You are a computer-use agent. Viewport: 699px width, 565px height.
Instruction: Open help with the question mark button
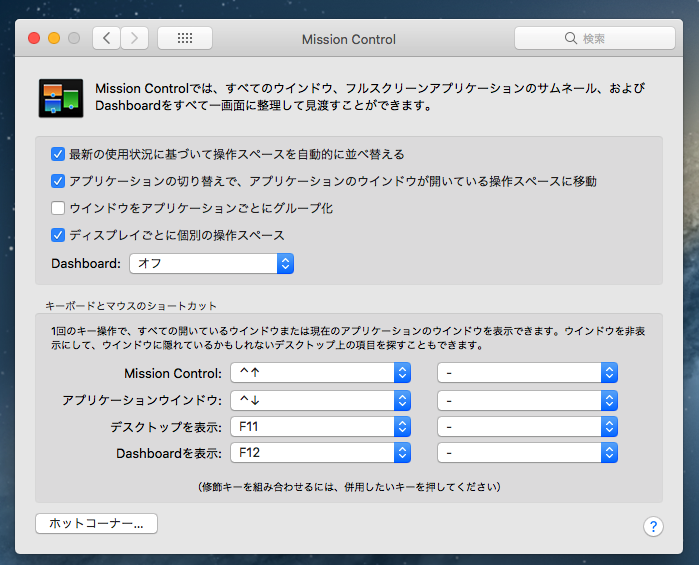[653, 526]
